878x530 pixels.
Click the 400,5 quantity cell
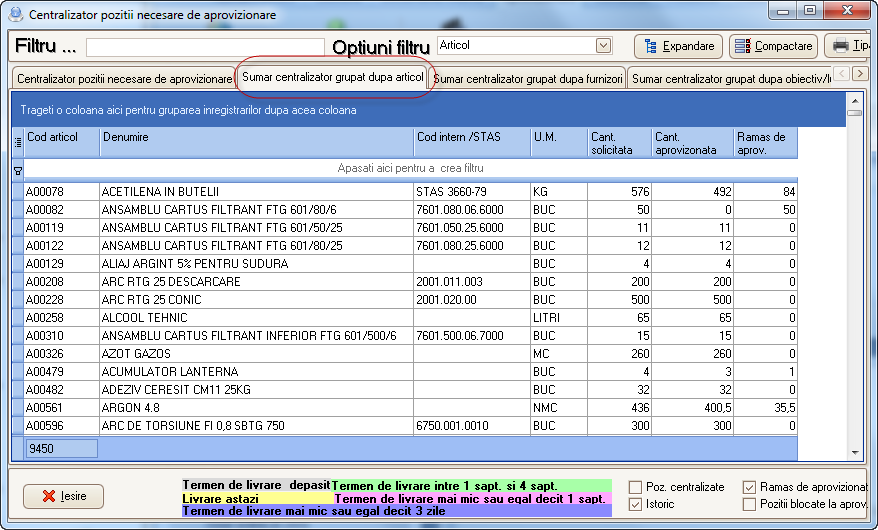pyautogui.click(x=693, y=407)
